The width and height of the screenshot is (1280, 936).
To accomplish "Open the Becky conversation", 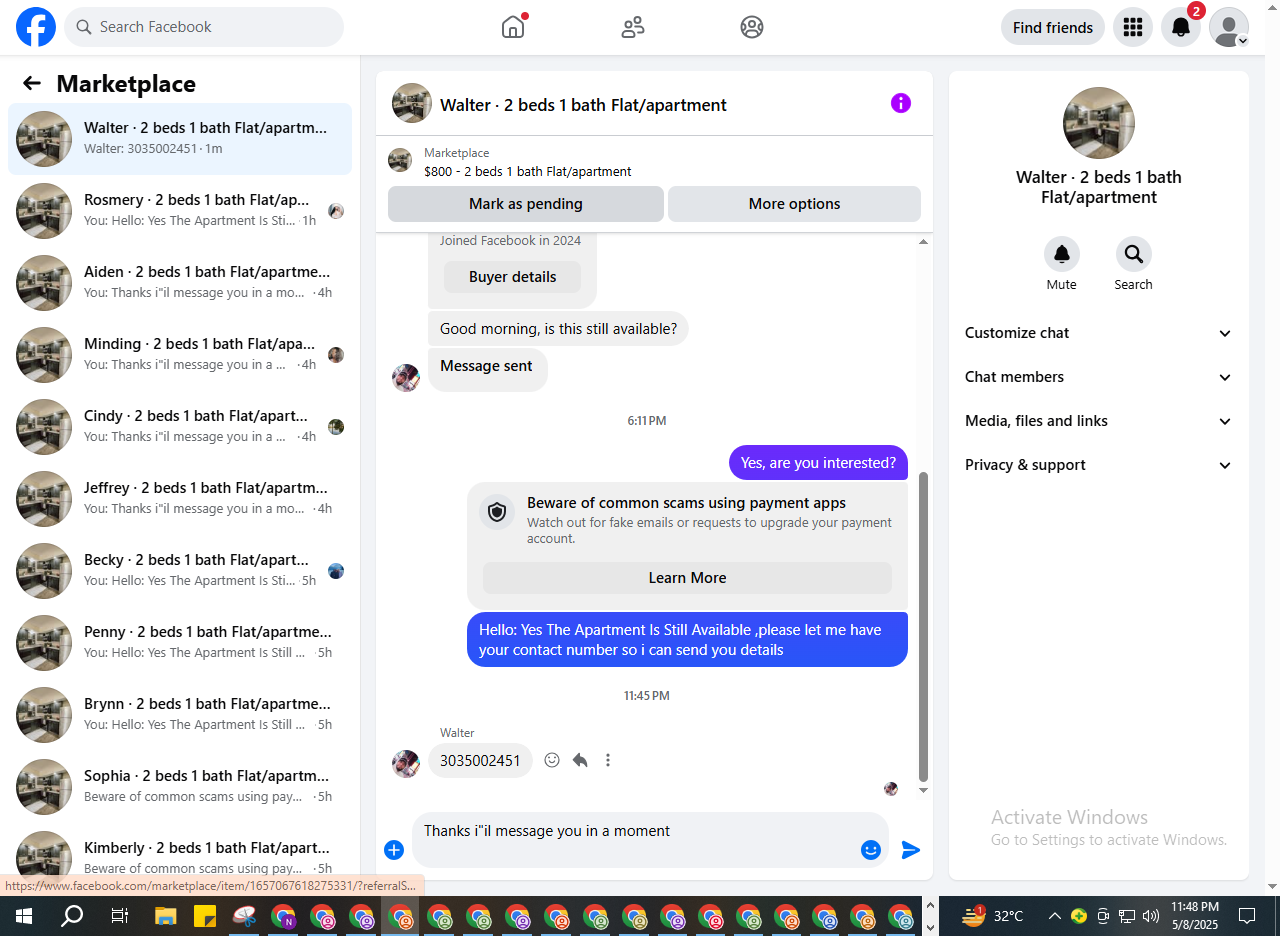I will pos(180,571).
